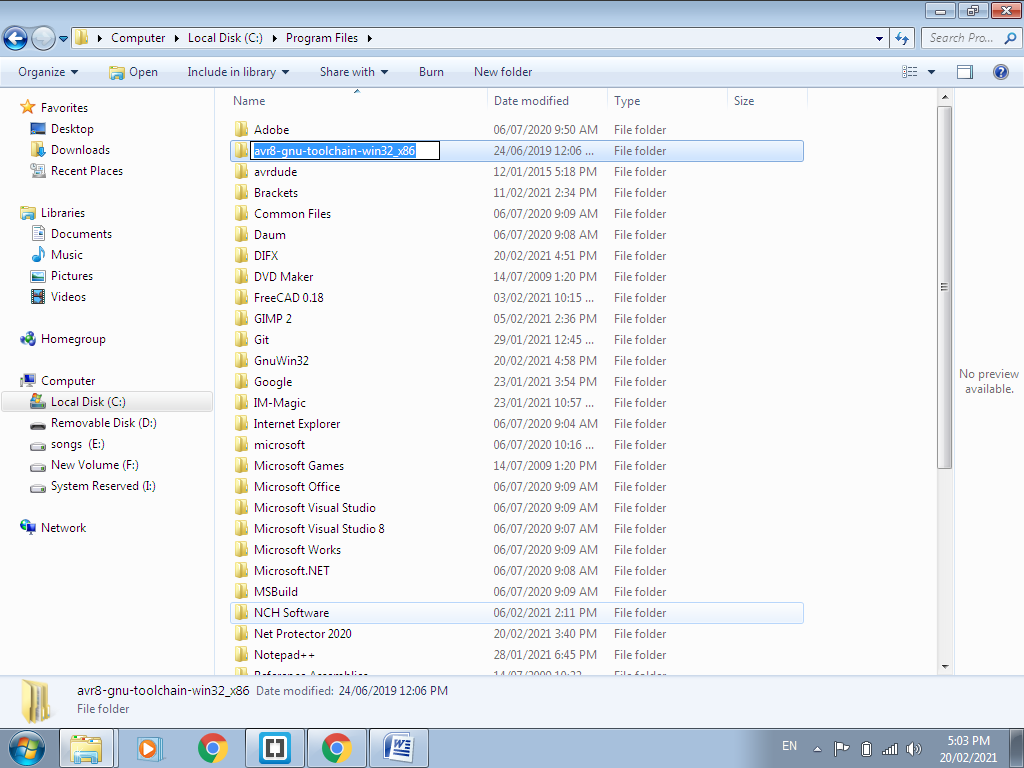Viewport: 1024px width, 768px height.
Task: Click the network signal tray icon
Action: [889, 748]
